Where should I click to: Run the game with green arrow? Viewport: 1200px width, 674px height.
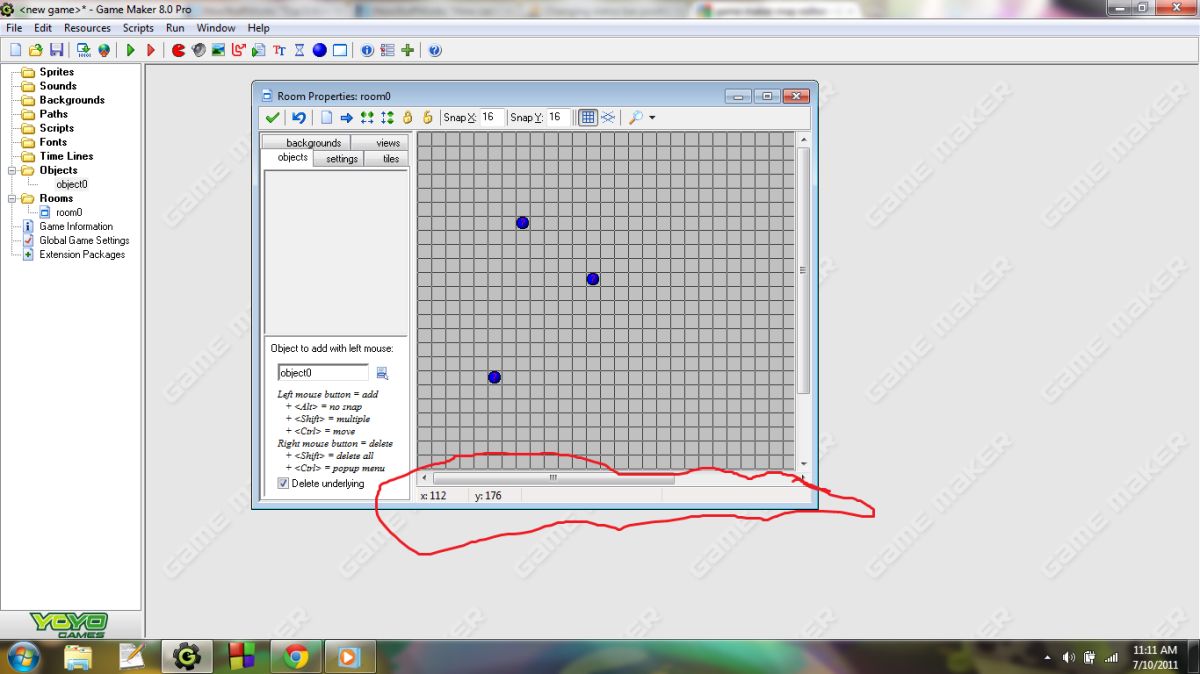(x=131, y=50)
